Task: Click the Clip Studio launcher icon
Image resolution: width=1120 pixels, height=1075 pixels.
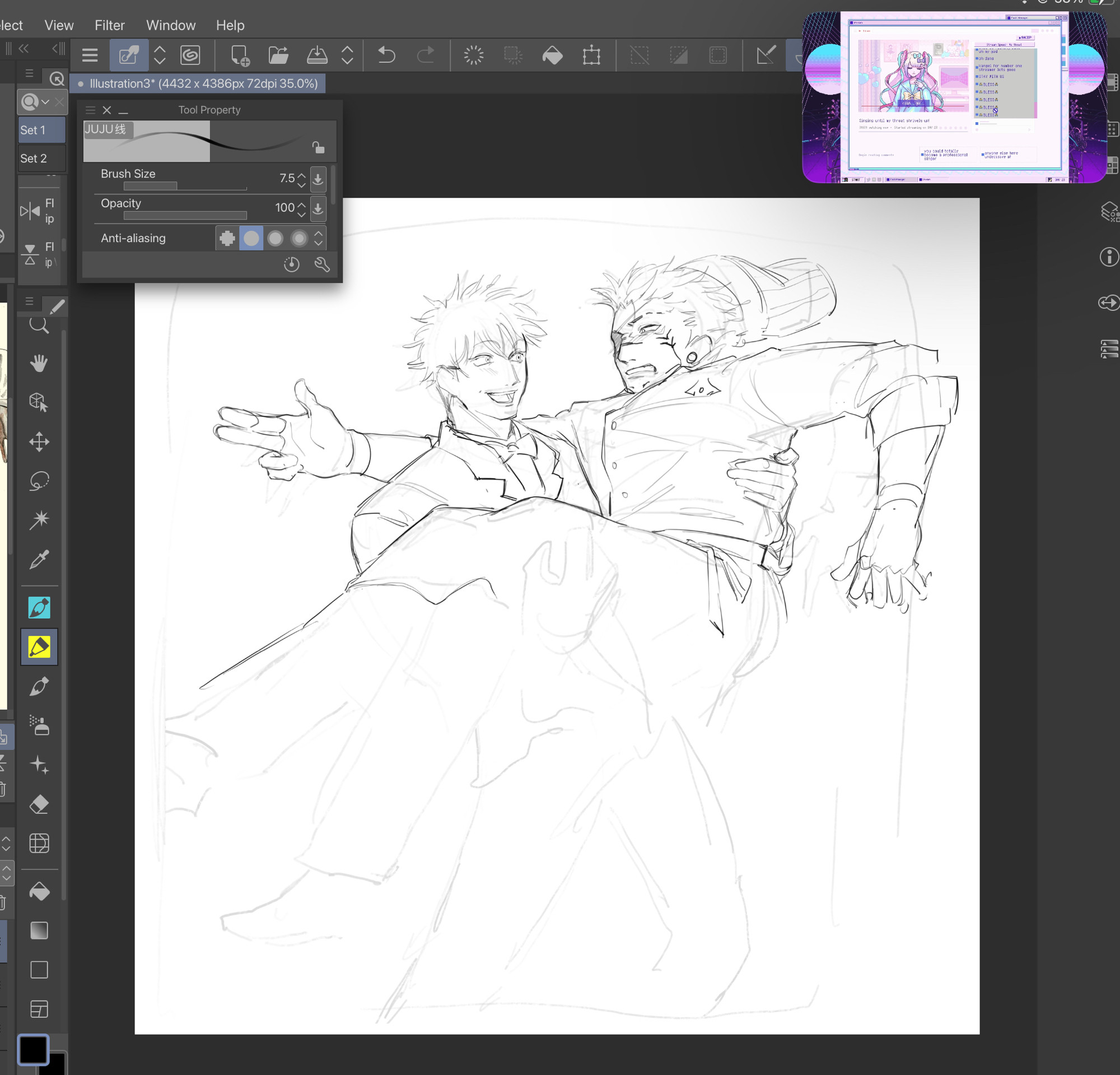Action: (129, 55)
